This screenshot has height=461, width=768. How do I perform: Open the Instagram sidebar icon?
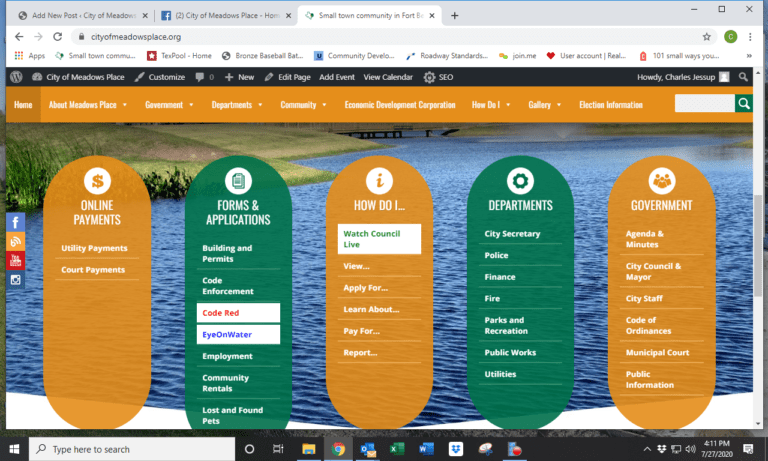click(15, 280)
